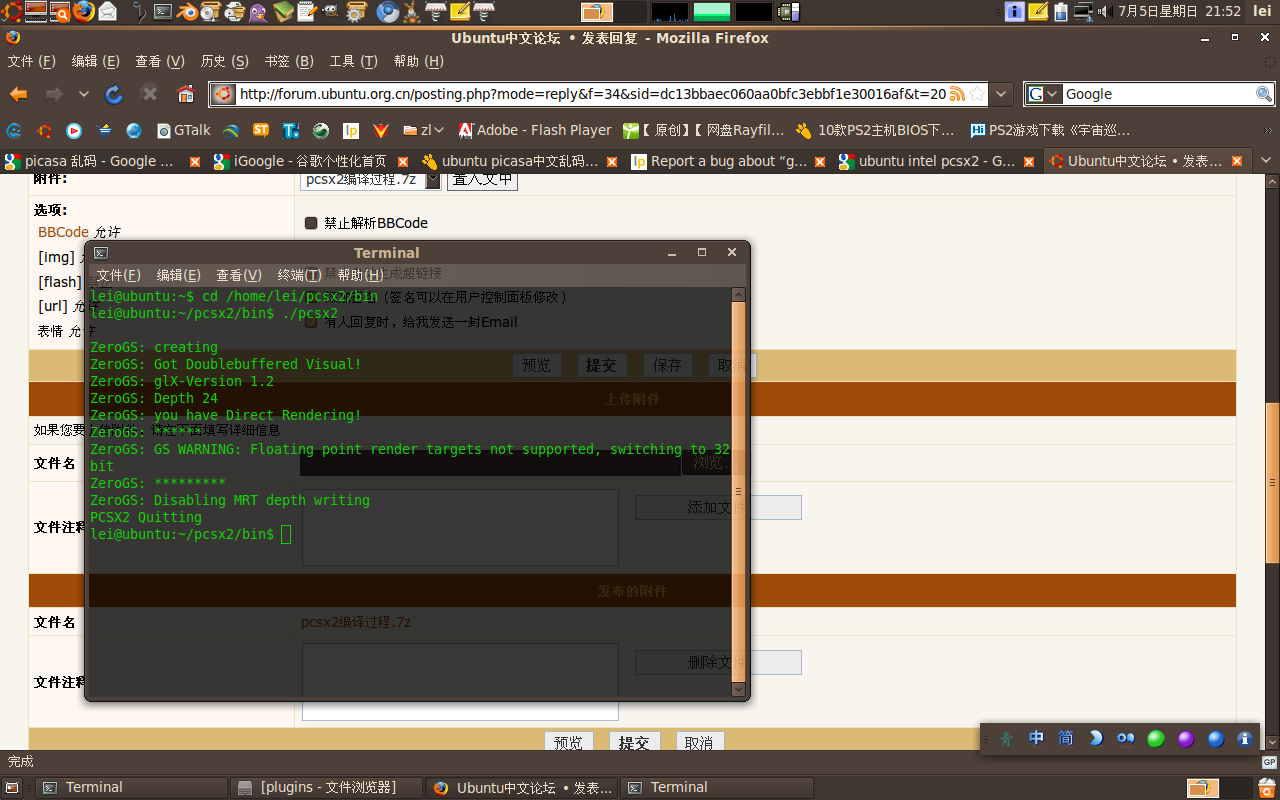The height and width of the screenshot is (800, 1280).
Task: Click Firefox page vertical scrollbar thumb
Action: (1272, 482)
